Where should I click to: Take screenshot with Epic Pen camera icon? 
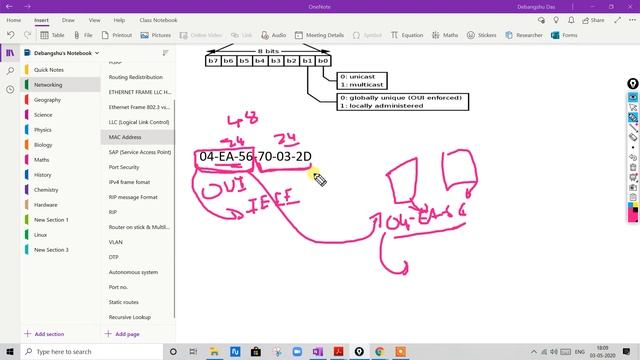633,187
